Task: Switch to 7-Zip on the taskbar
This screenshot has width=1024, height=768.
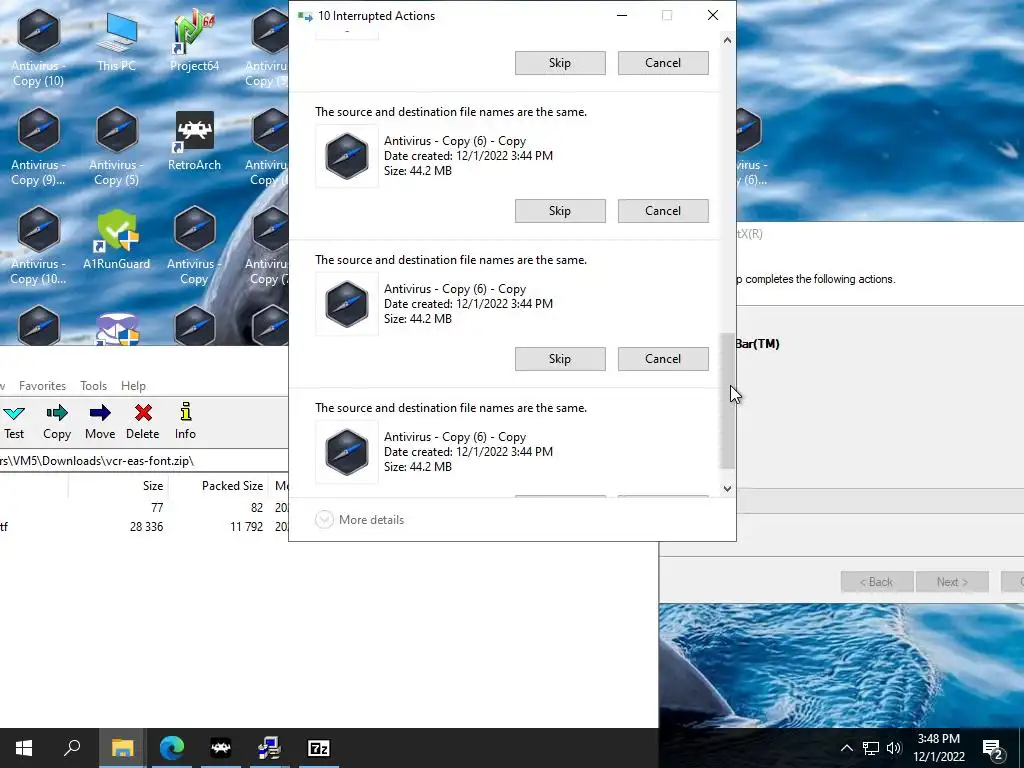Action: (x=319, y=748)
